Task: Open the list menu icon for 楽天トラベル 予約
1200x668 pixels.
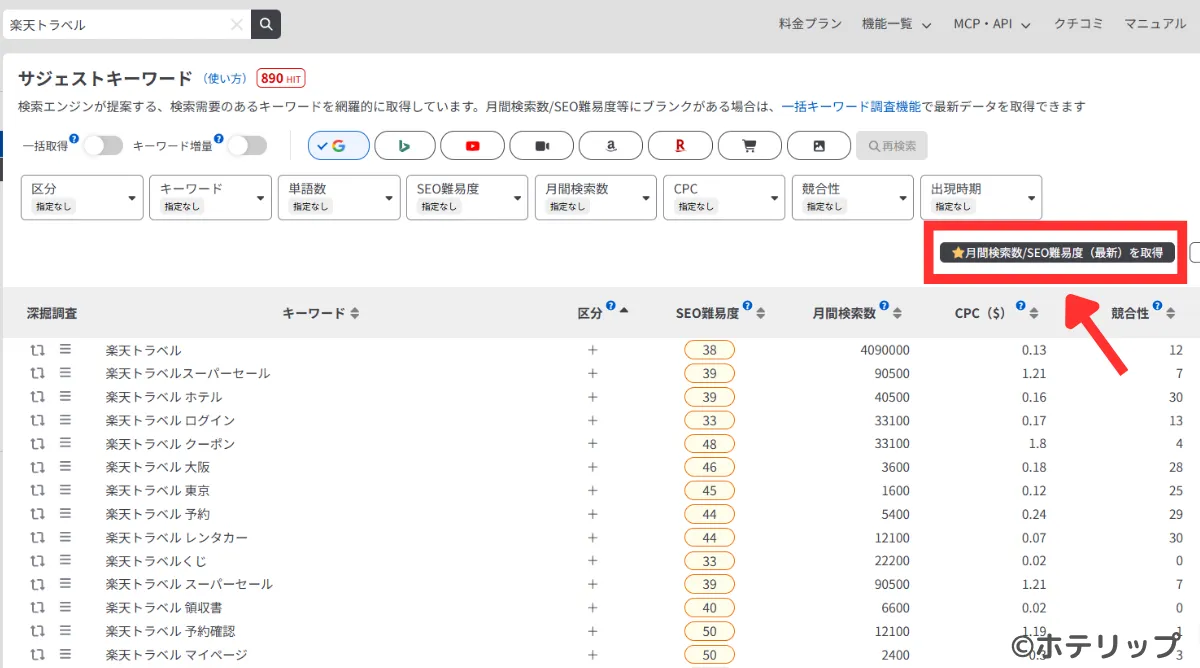Action: coord(65,513)
